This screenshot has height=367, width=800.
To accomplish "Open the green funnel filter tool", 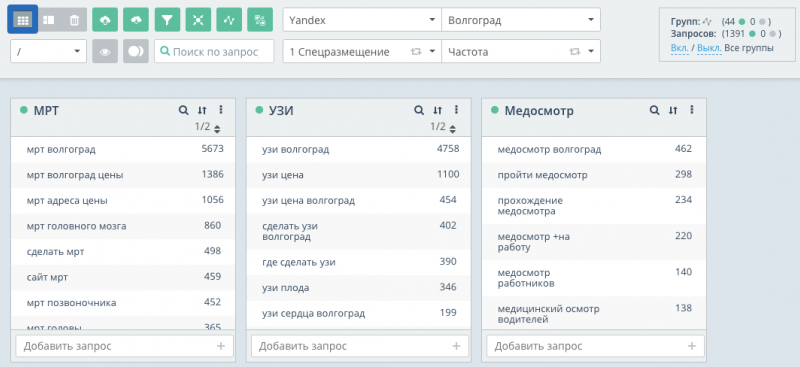I will [167, 20].
